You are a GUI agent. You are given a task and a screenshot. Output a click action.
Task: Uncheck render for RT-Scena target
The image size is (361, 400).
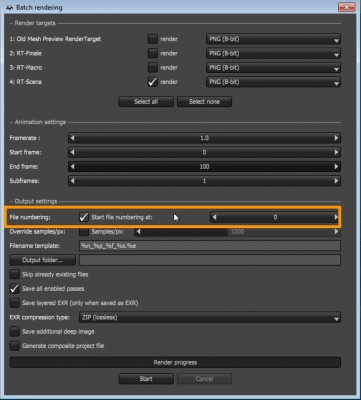(153, 82)
